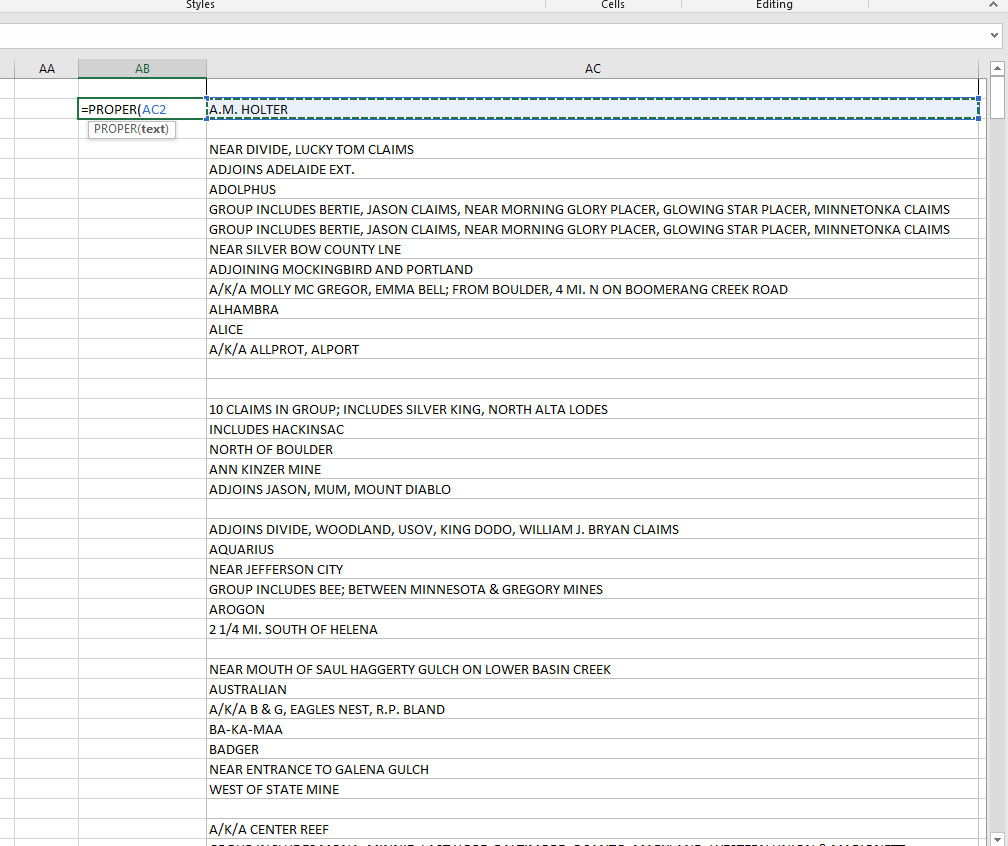Select column AB header
Image resolution: width=1008 pixels, height=846 pixels.
coord(142,69)
